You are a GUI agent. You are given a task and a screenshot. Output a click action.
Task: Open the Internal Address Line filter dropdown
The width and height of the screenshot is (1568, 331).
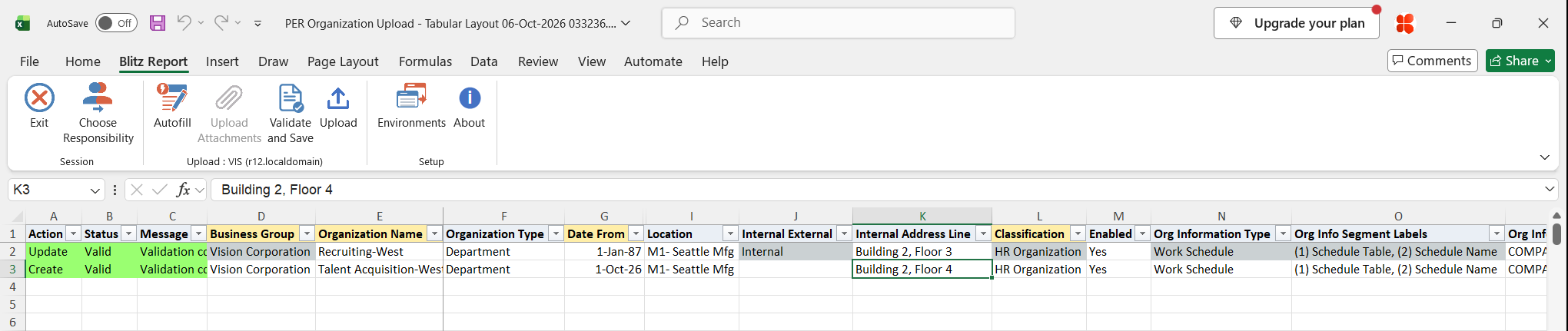pyautogui.click(x=984, y=233)
